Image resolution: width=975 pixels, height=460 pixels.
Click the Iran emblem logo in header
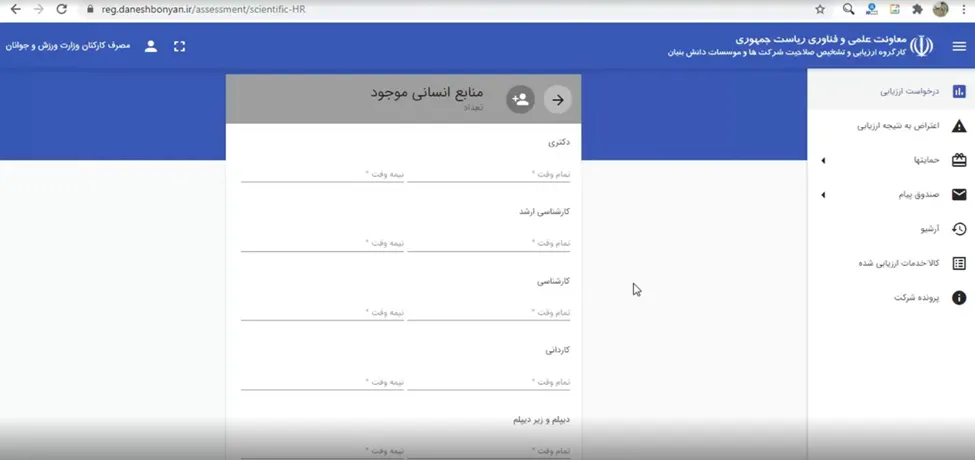(922, 46)
